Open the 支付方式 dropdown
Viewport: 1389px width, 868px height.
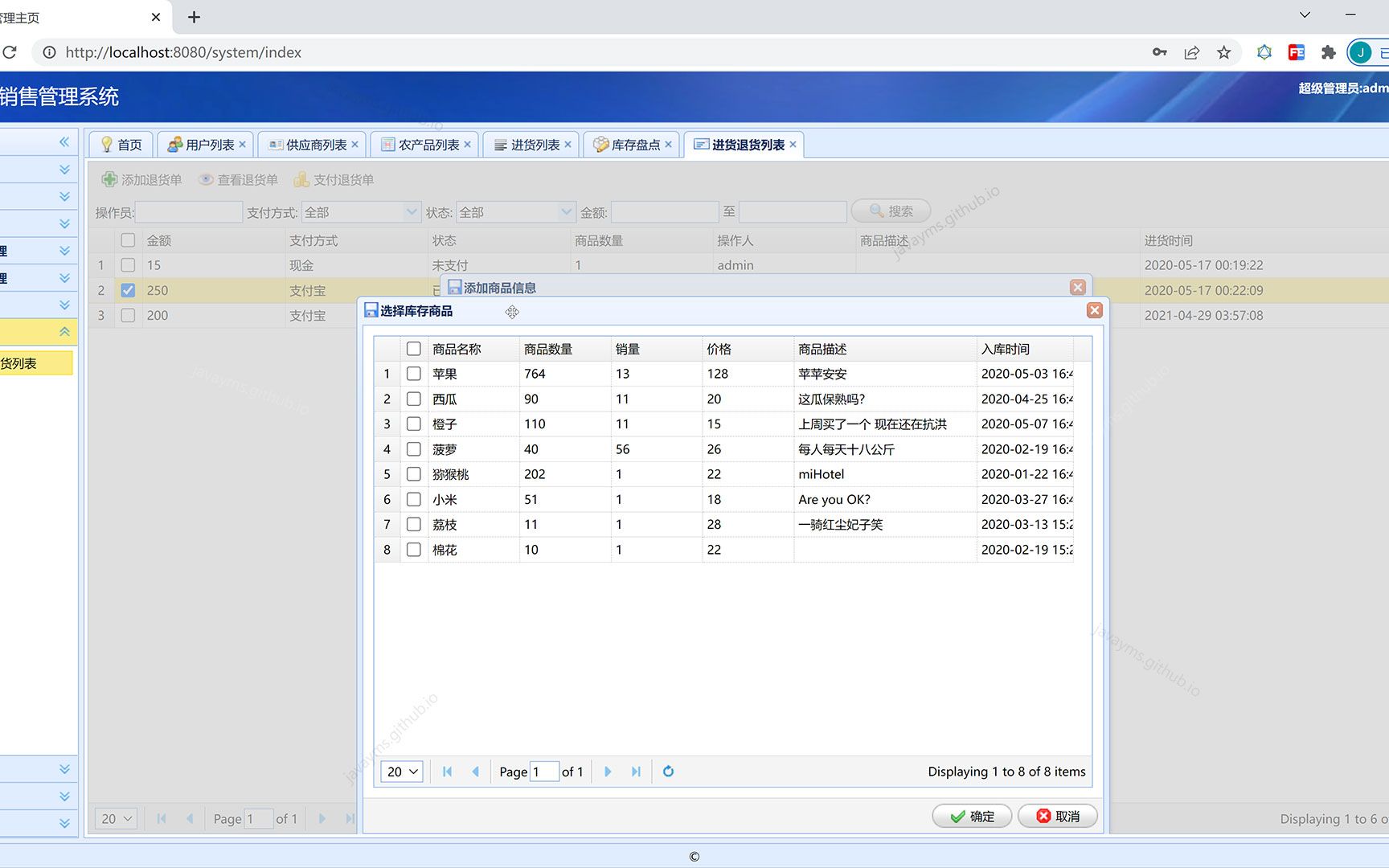(410, 211)
